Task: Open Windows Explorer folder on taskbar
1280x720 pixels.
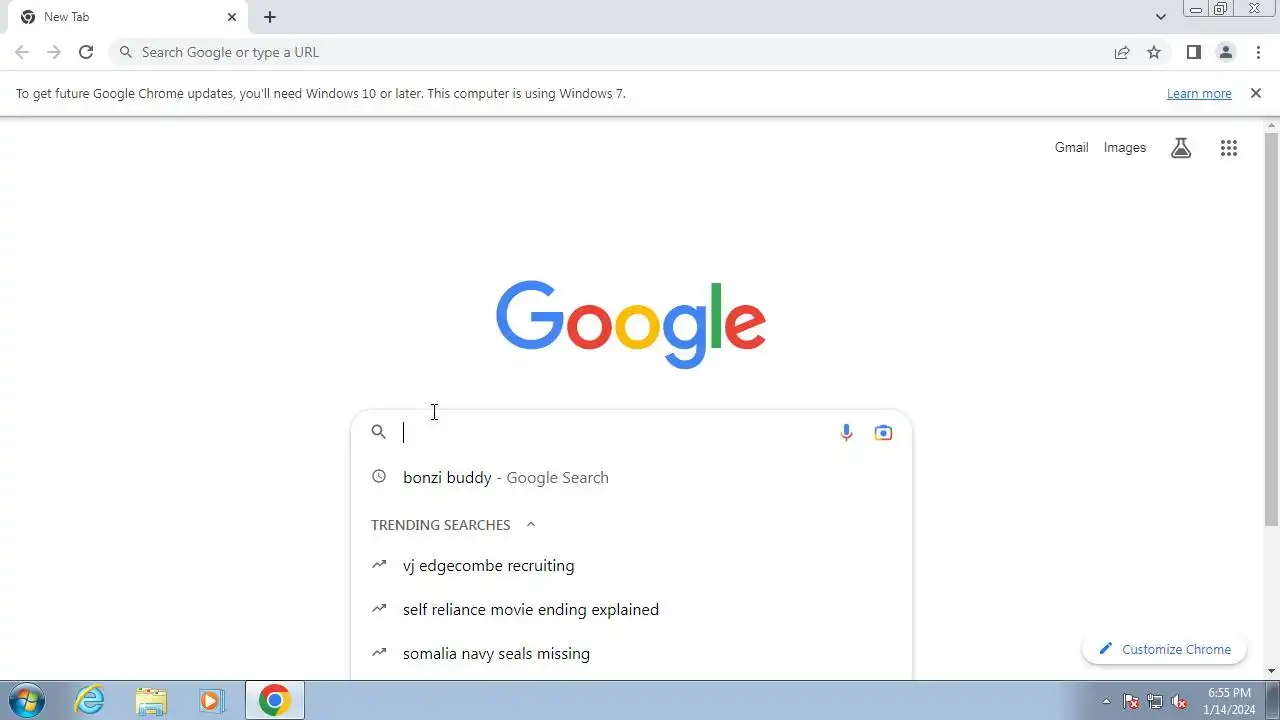Action: coord(151,700)
